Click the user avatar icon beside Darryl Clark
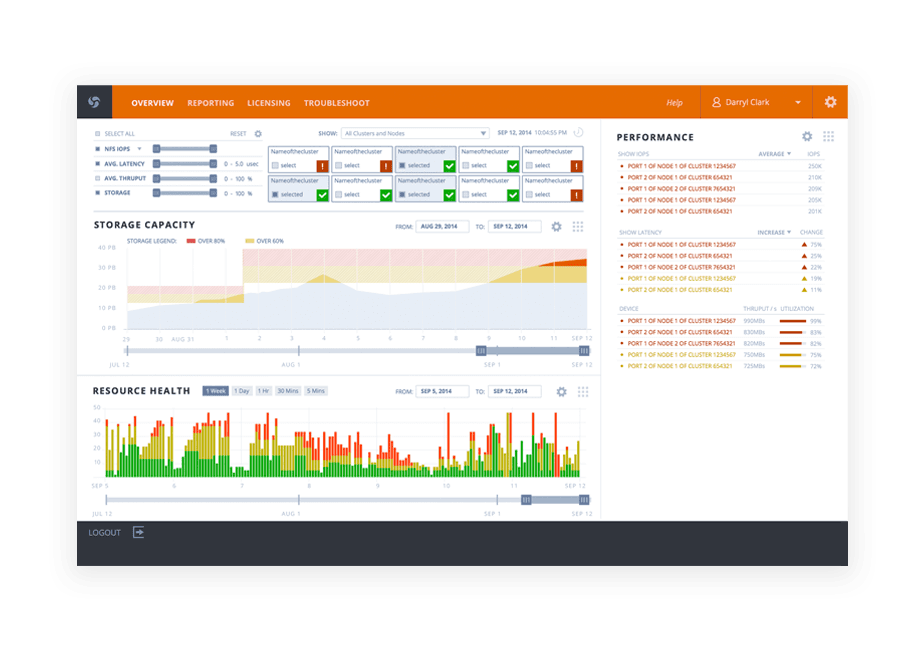Screen dimensions: 924x650 pos(716,103)
